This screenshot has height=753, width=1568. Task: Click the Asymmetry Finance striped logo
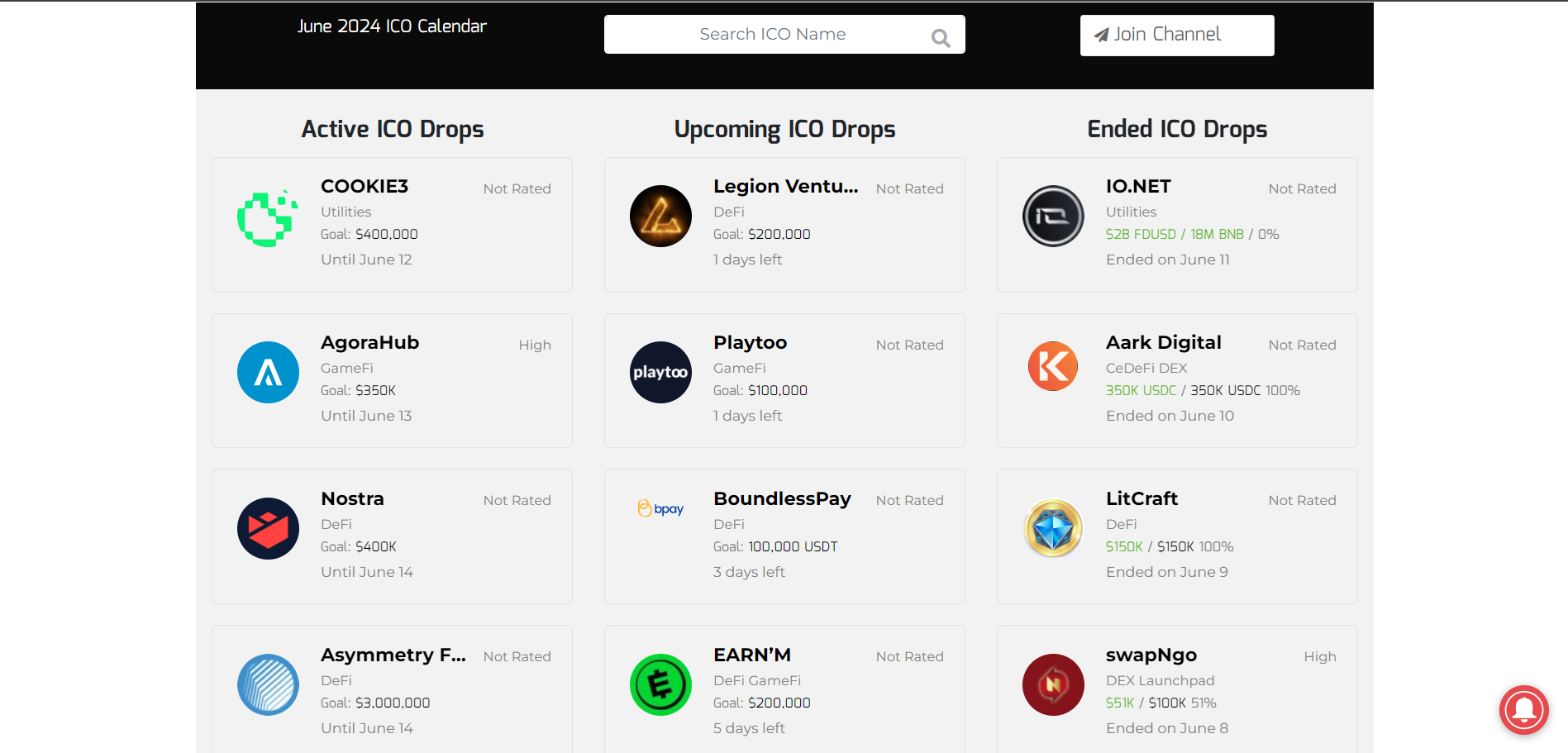[x=268, y=684]
